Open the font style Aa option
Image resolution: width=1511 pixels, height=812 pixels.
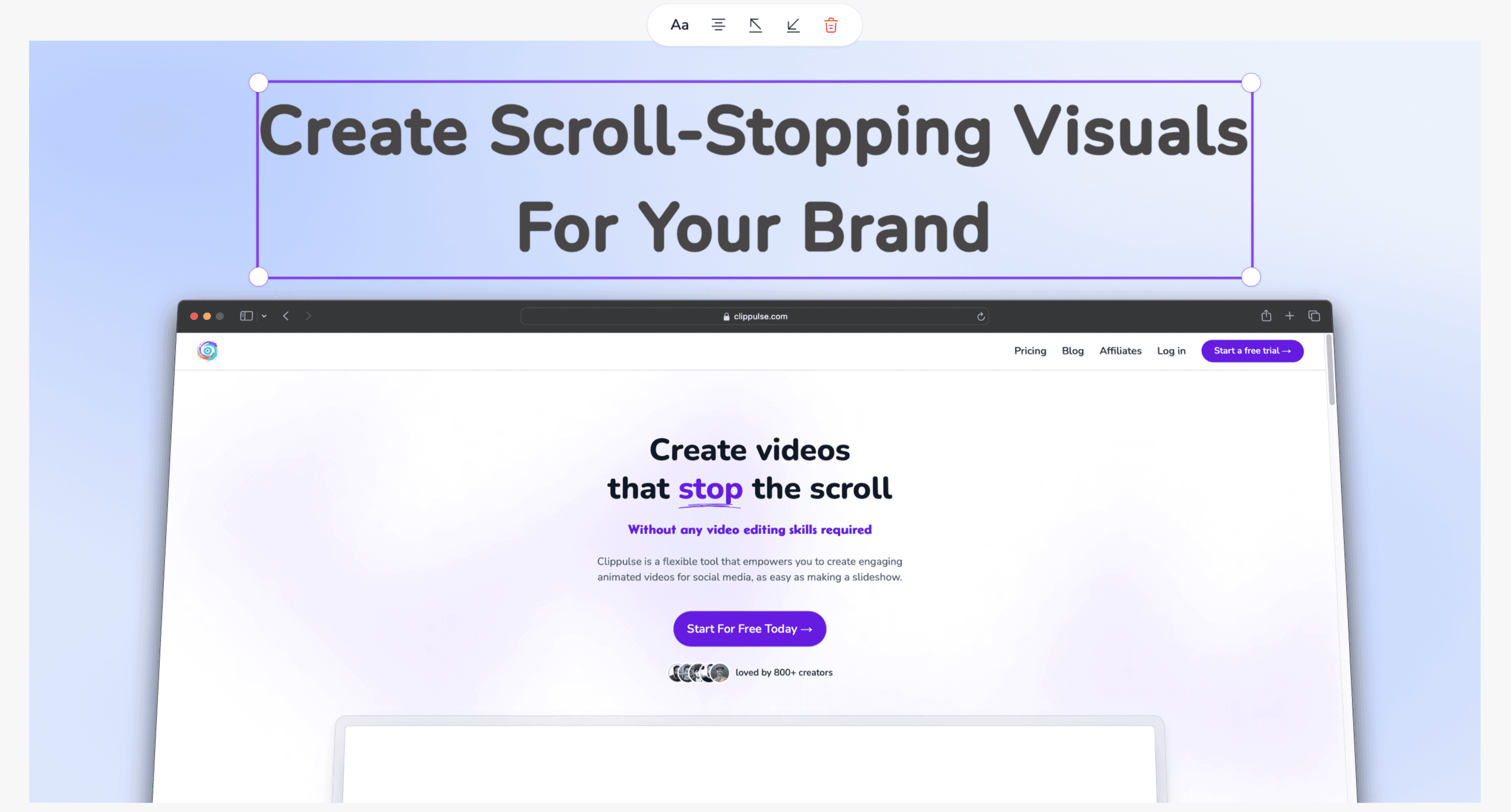pos(679,25)
